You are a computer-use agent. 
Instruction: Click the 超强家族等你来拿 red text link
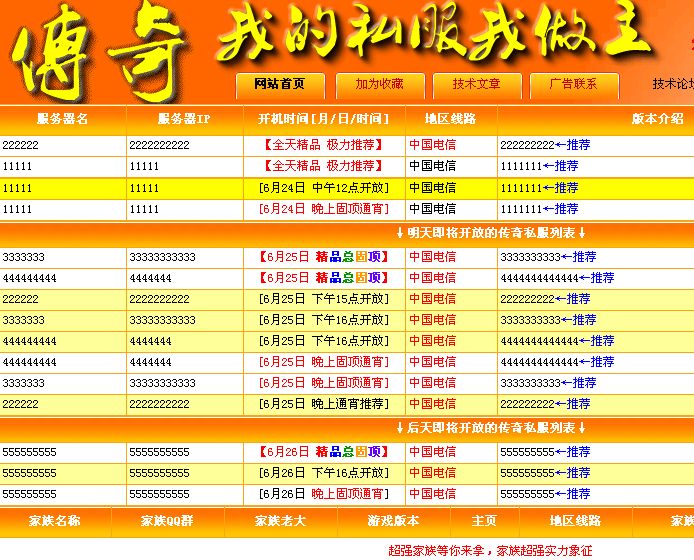440,550
